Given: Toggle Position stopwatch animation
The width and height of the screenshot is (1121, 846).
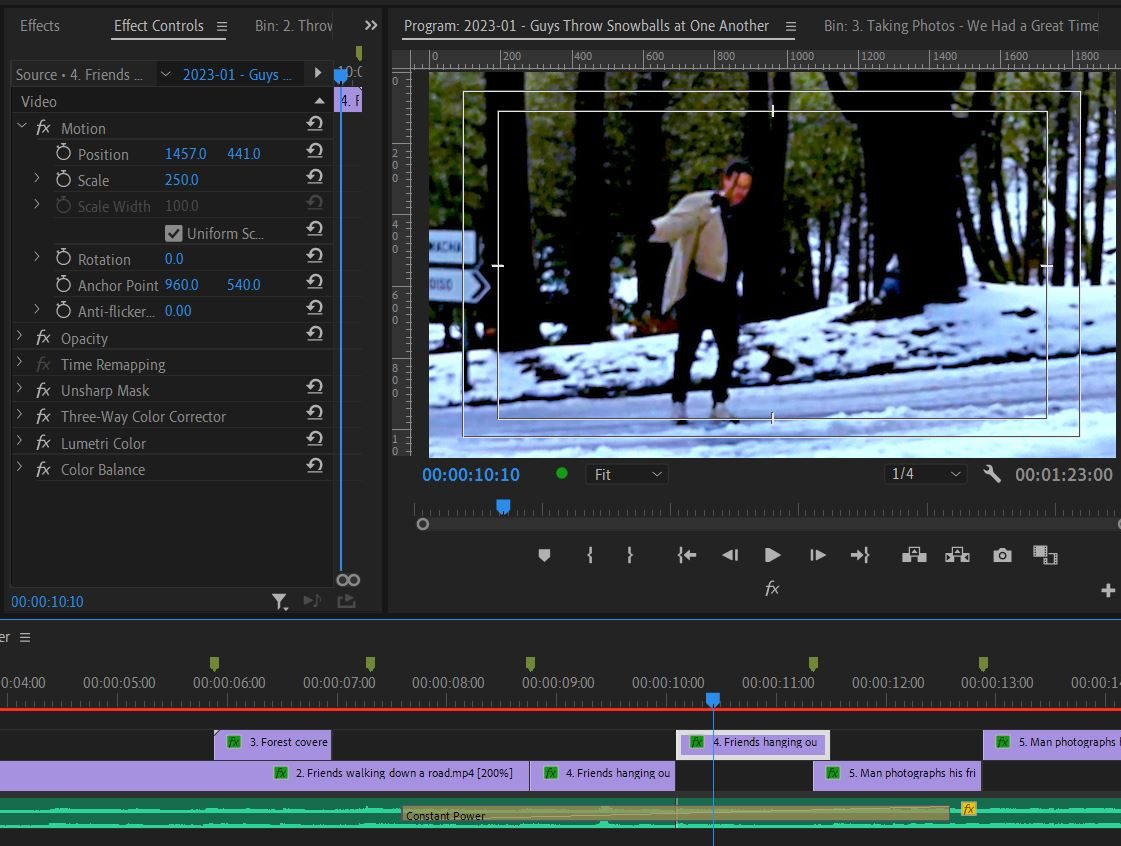Looking at the screenshot, I should (64, 153).
